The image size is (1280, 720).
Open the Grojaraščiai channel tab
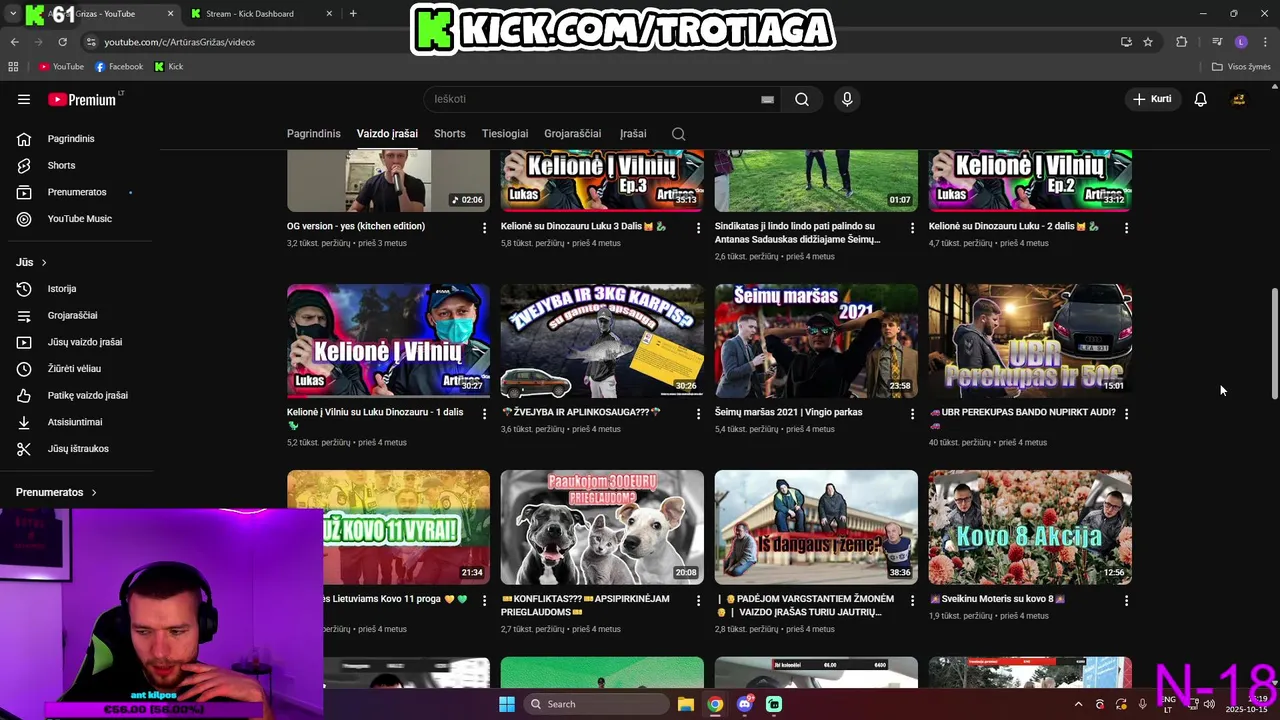pos(573,134)
